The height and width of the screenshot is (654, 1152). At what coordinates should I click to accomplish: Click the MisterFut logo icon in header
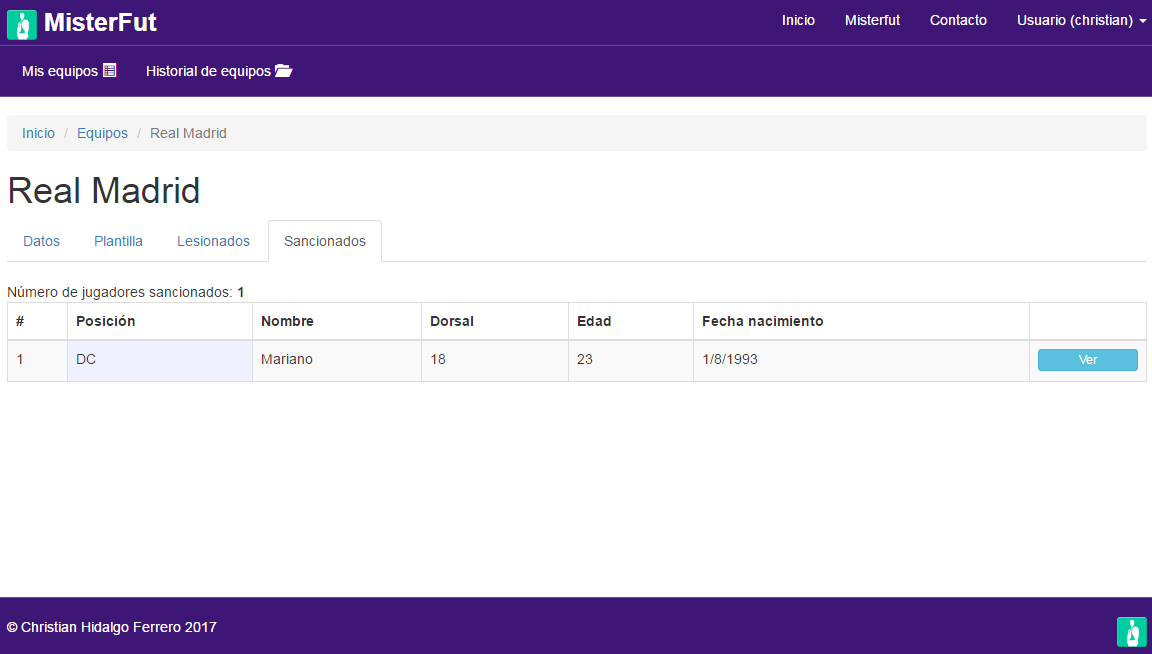(22, 24)
